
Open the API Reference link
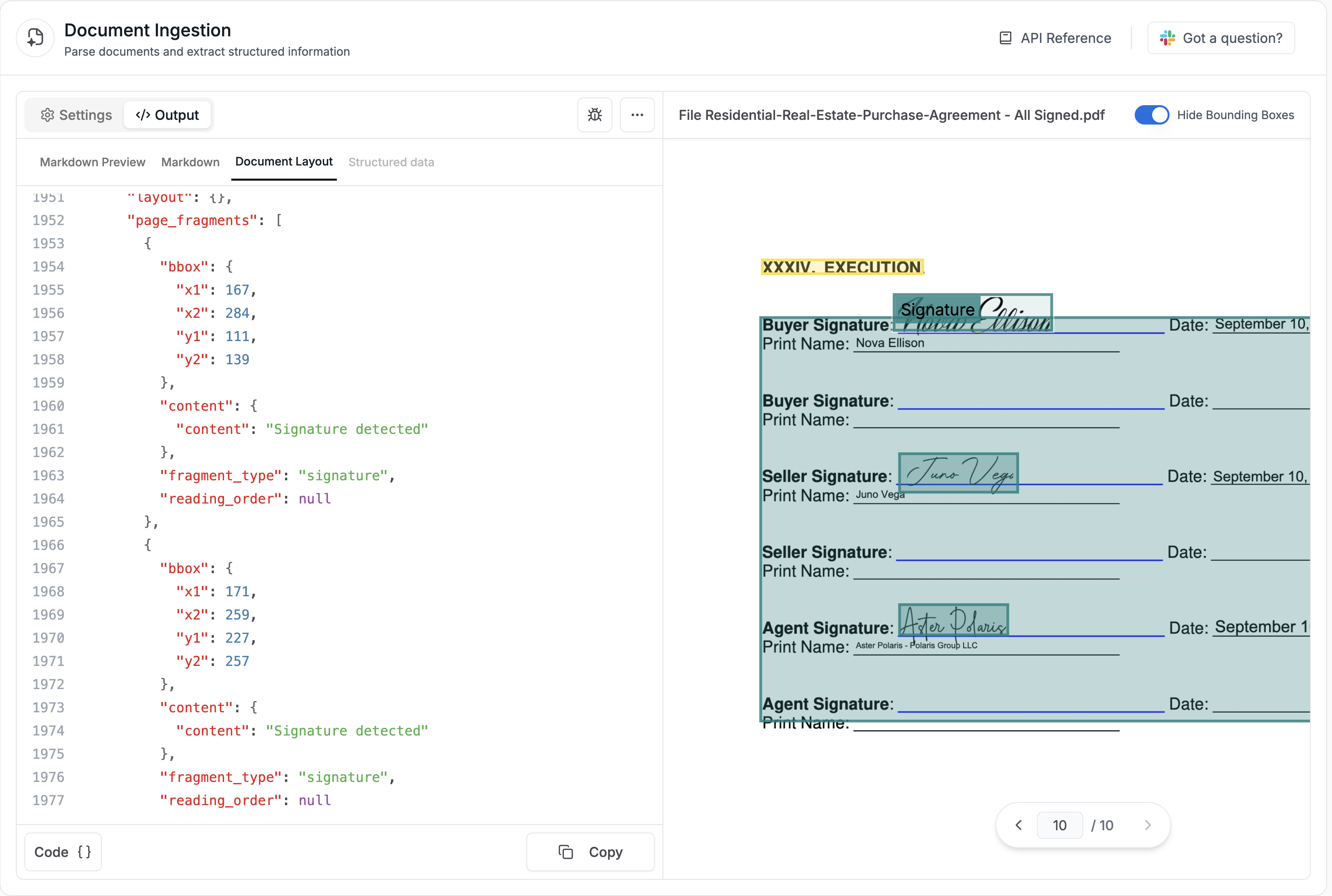click(1065, 38)
